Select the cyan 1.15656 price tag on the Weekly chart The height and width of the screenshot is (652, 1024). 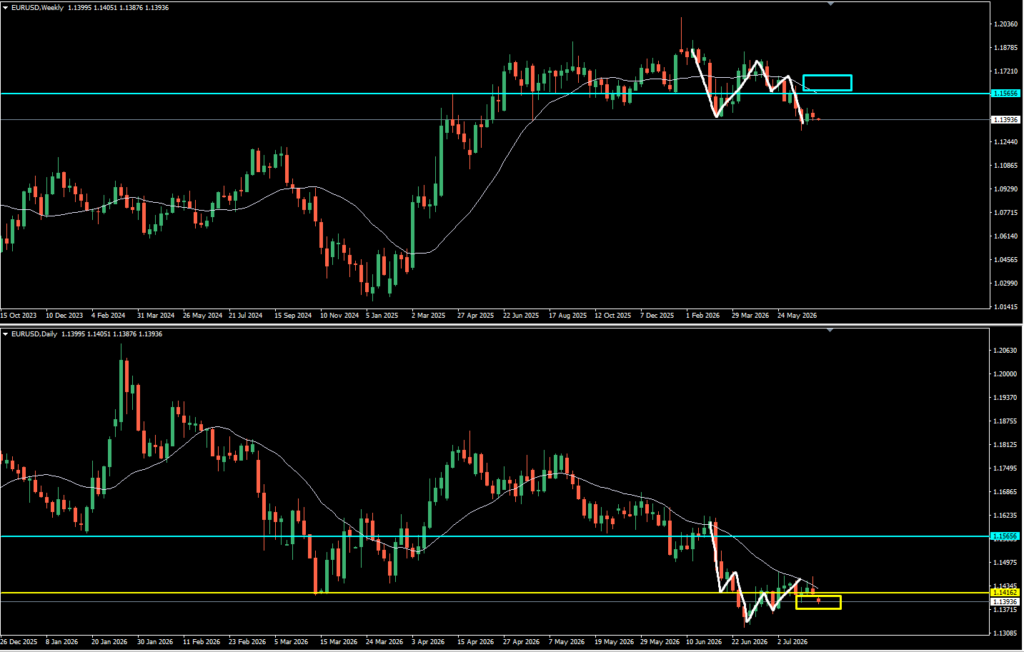click(x=1006, y=93)
